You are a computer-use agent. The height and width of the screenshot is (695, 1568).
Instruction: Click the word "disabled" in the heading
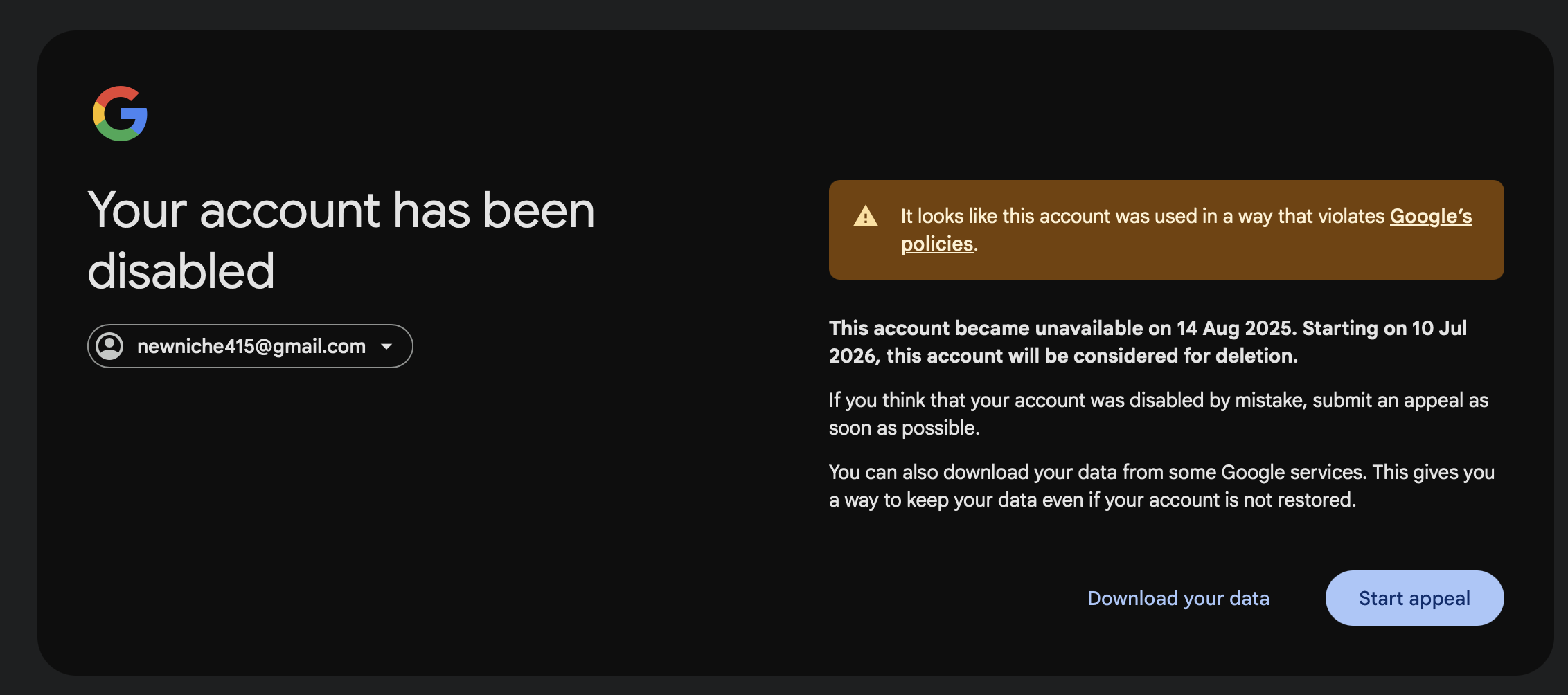[181, 271]
